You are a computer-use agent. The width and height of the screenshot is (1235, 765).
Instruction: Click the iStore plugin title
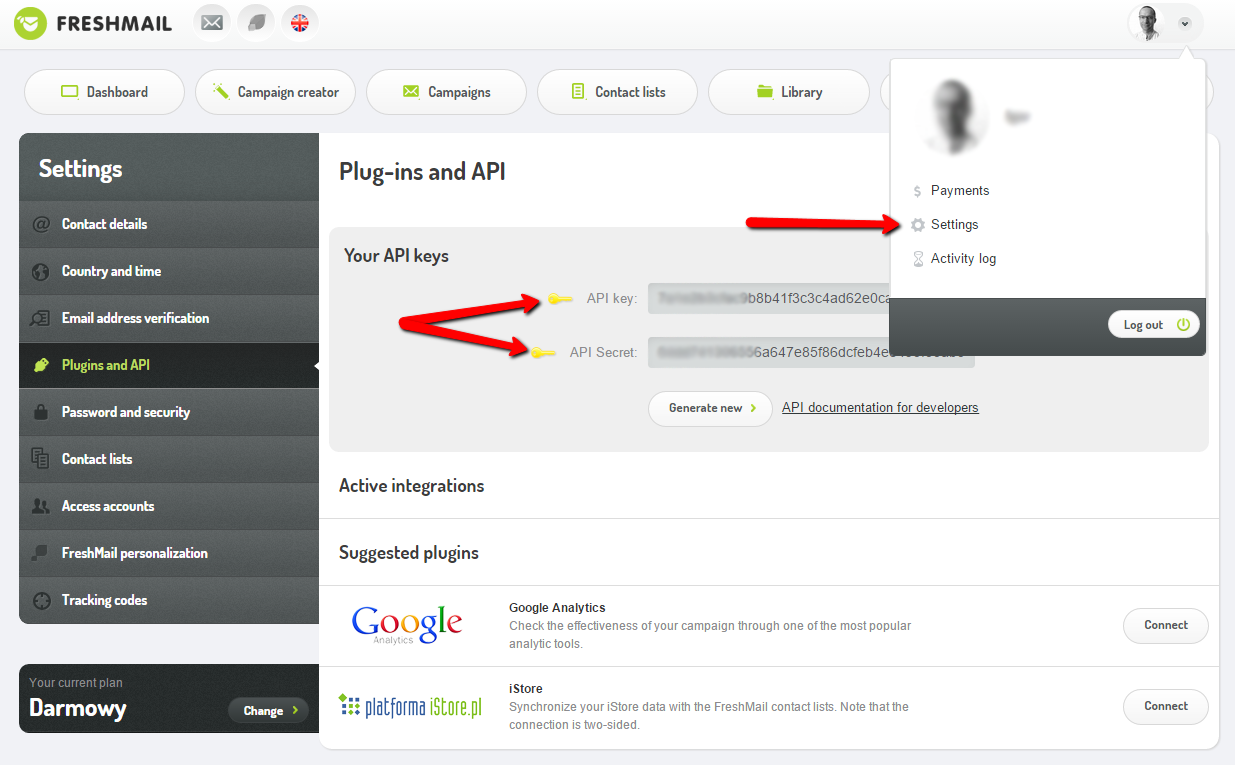[526, 688]
